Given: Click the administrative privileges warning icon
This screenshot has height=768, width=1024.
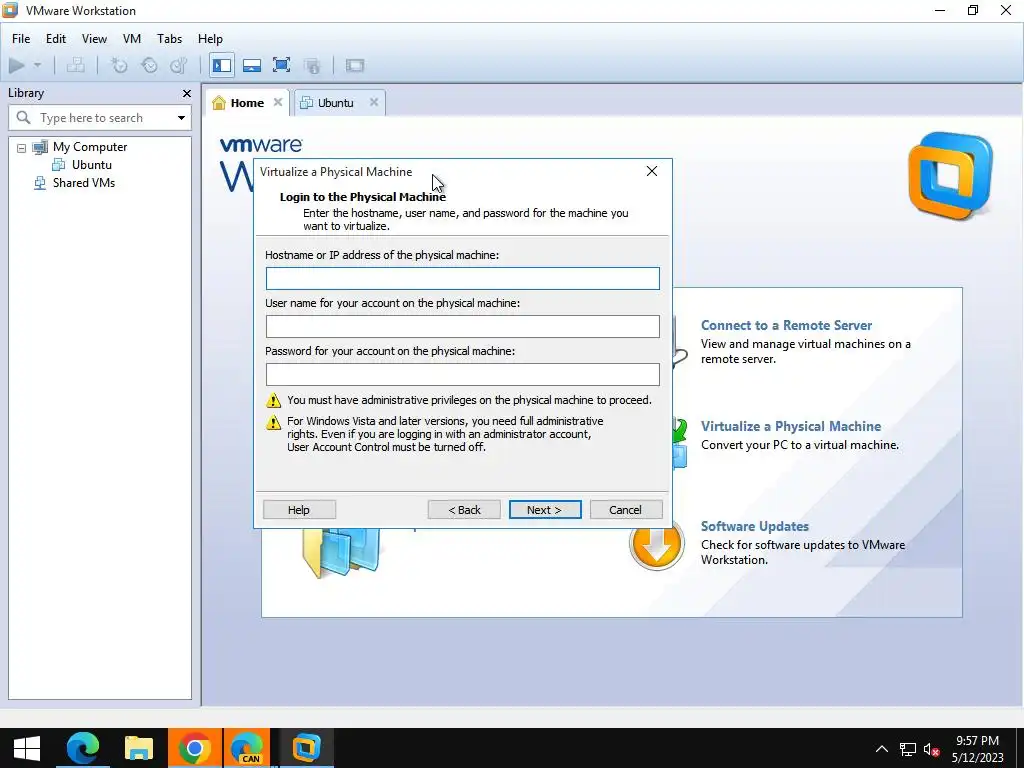Looking at the screenshot, I should [x=274, y=400].
